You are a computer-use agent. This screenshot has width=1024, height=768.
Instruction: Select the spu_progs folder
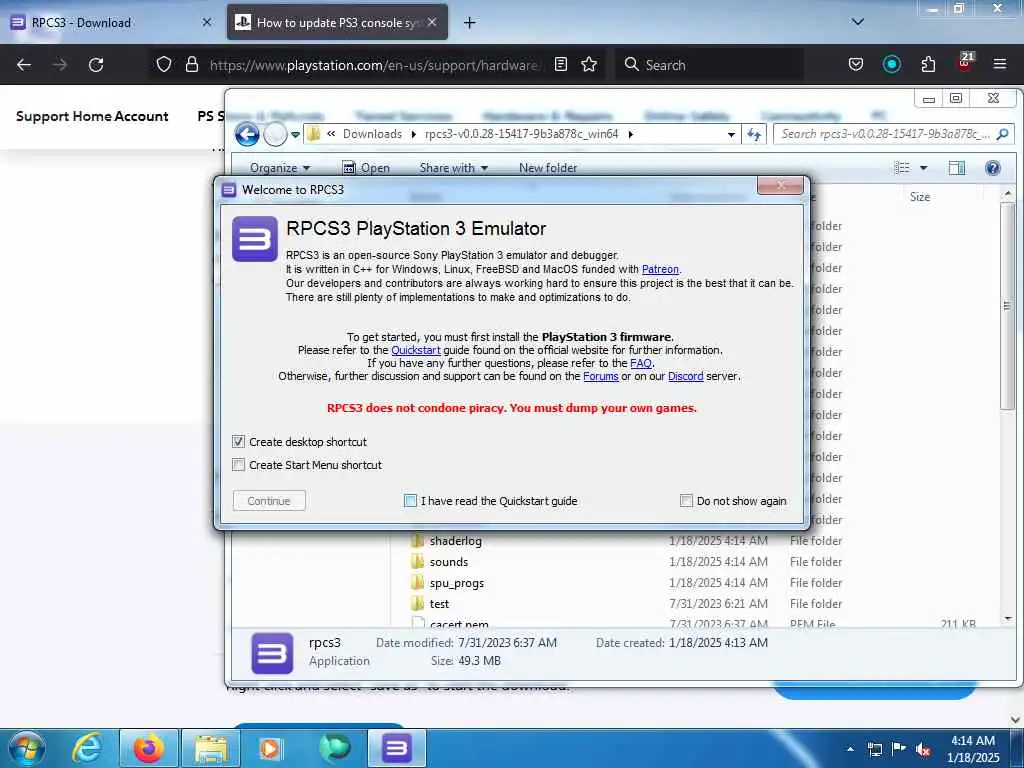[x=456, y=583]
